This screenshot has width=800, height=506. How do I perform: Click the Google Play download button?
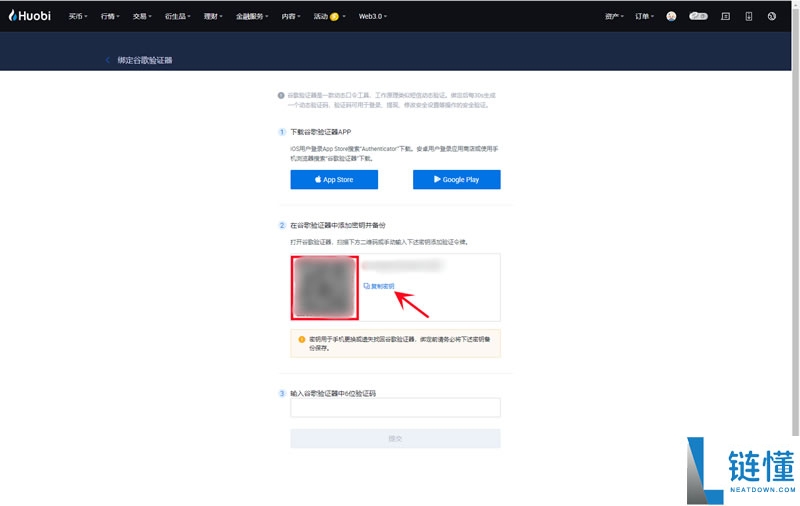click(x=457, y=180)
